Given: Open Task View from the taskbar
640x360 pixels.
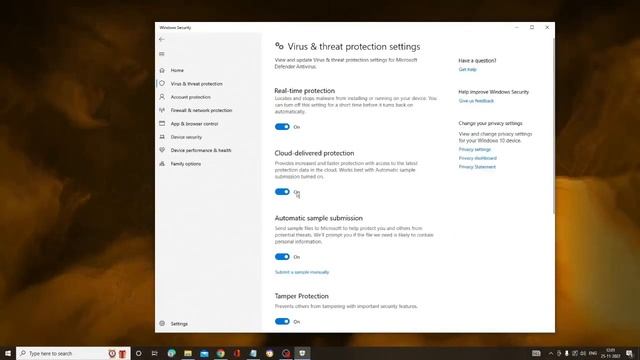Looking at the screenshot, I should [155, 353].
